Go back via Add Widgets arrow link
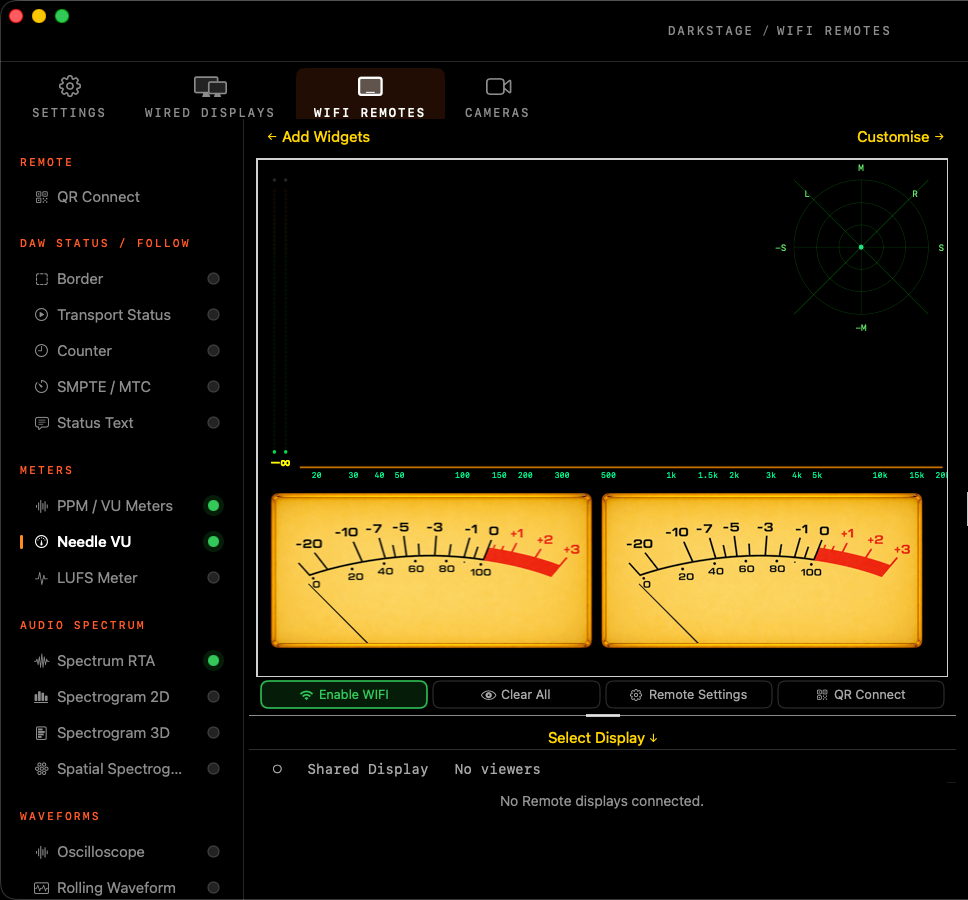Screen dimensions: 968x900 tap(319, 137)
